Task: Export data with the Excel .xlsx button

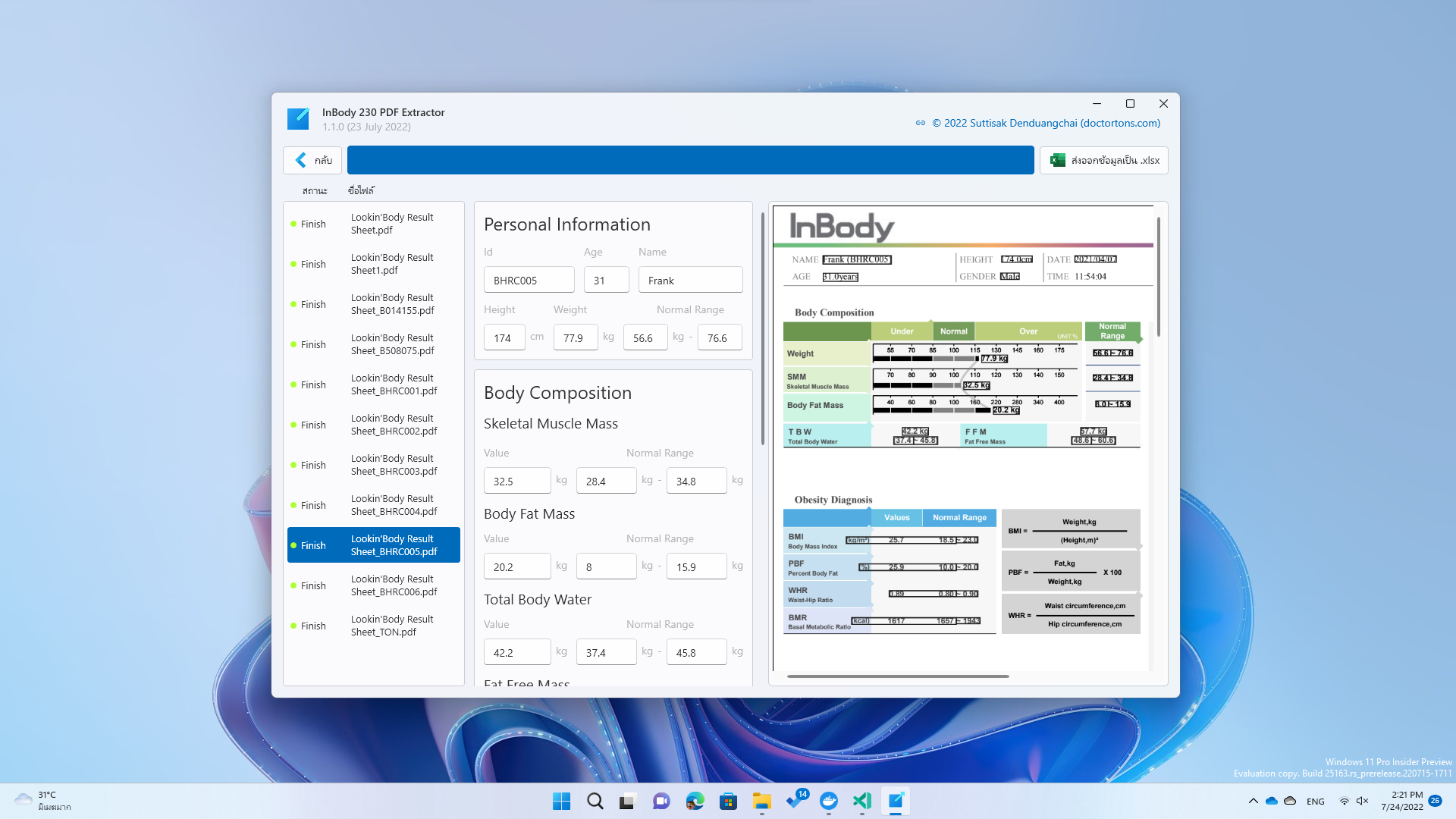Action: 1103,160
